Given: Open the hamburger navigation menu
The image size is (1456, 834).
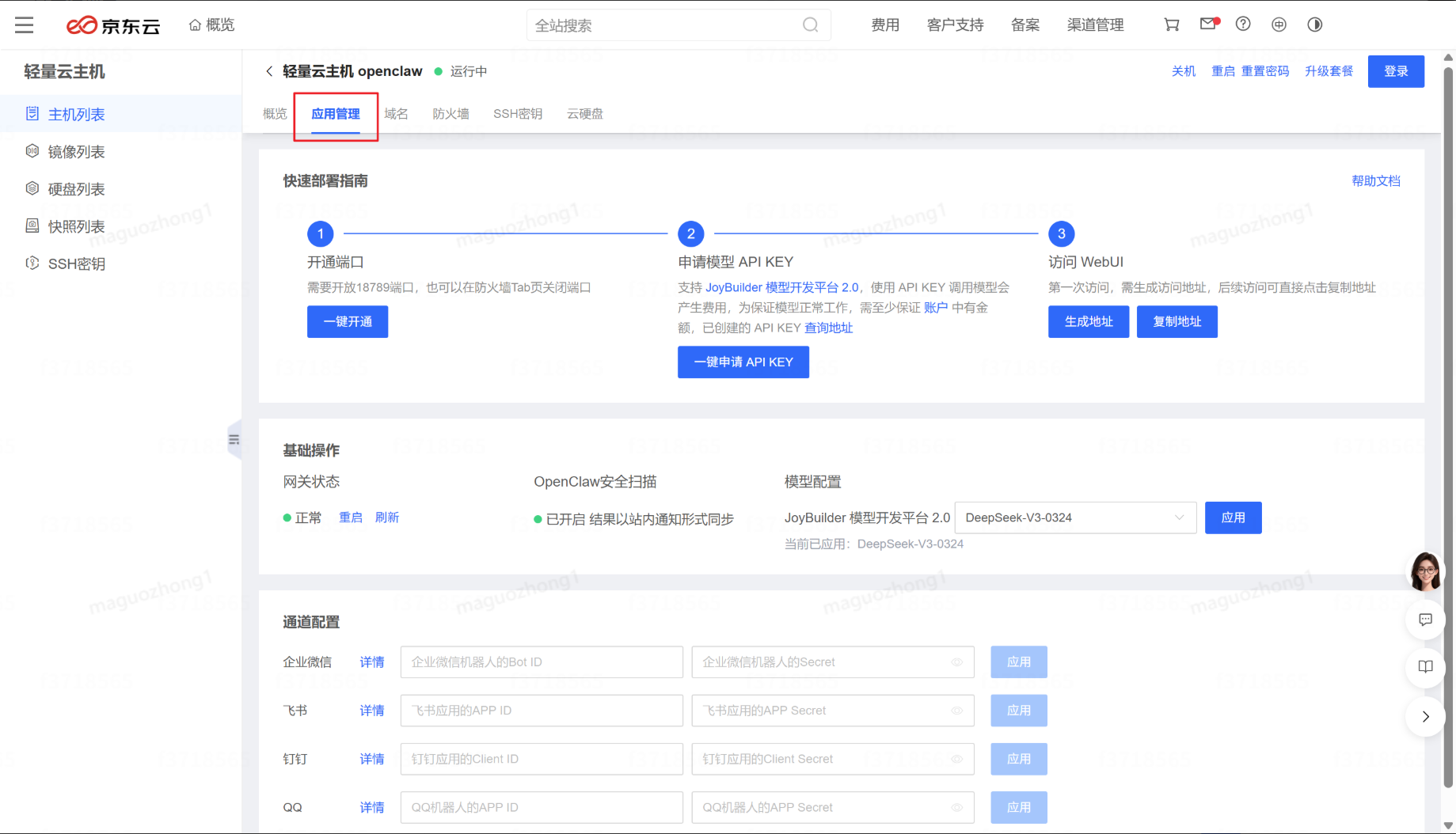Looking at the screenshot, I should (25, 25).
